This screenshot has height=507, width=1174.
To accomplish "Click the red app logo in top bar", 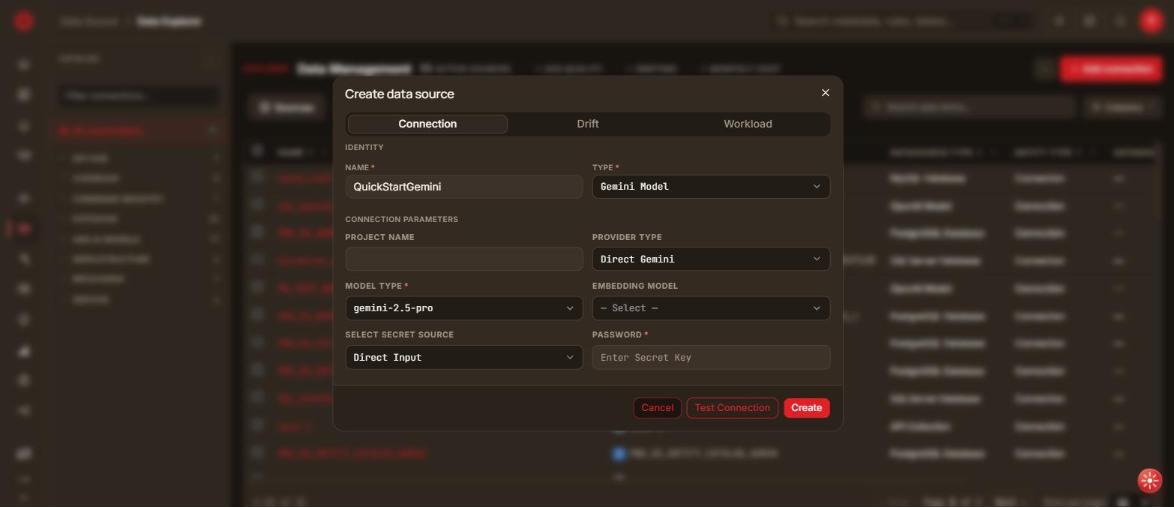I will click(24, 21).
